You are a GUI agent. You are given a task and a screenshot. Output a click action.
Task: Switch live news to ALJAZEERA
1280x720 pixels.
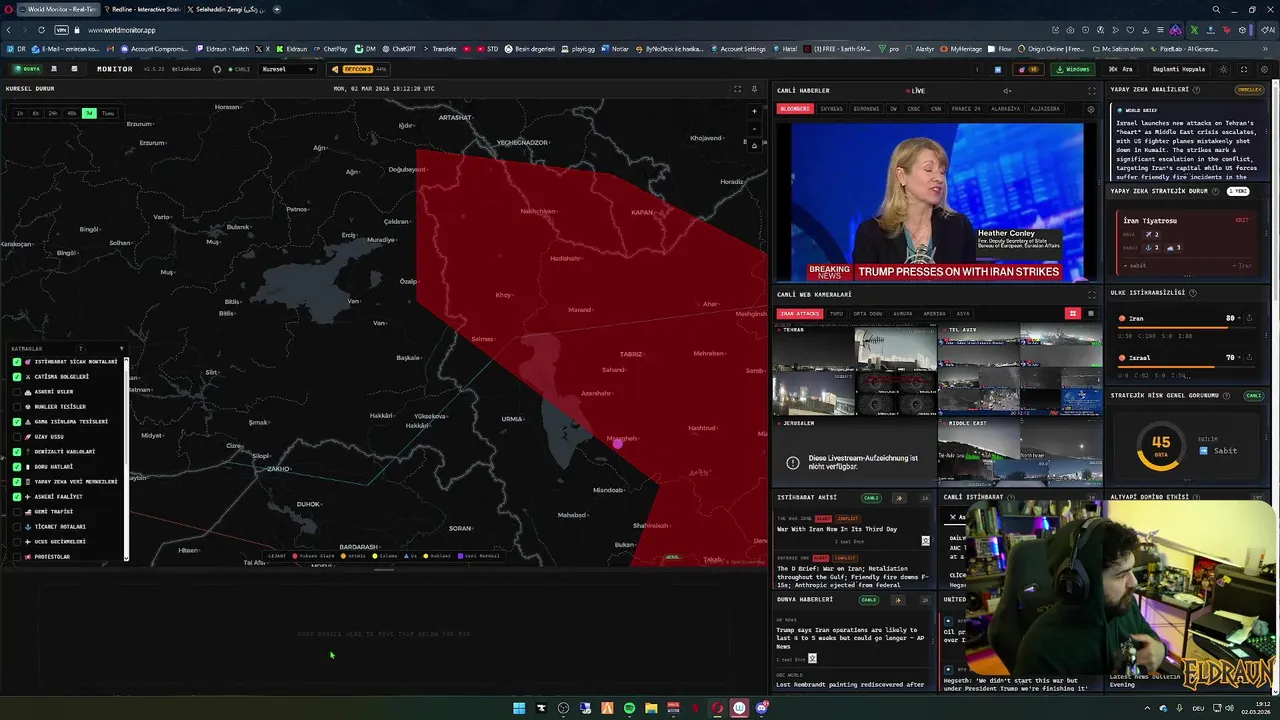point(1045,109)
